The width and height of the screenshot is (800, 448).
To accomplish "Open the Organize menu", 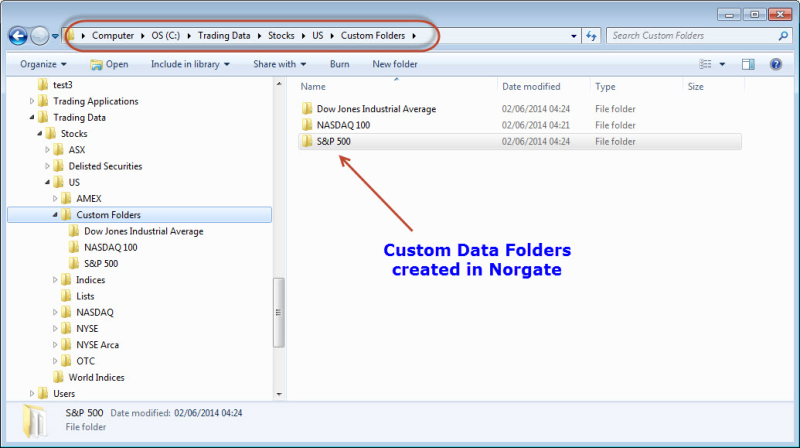I will coord(43,64).
